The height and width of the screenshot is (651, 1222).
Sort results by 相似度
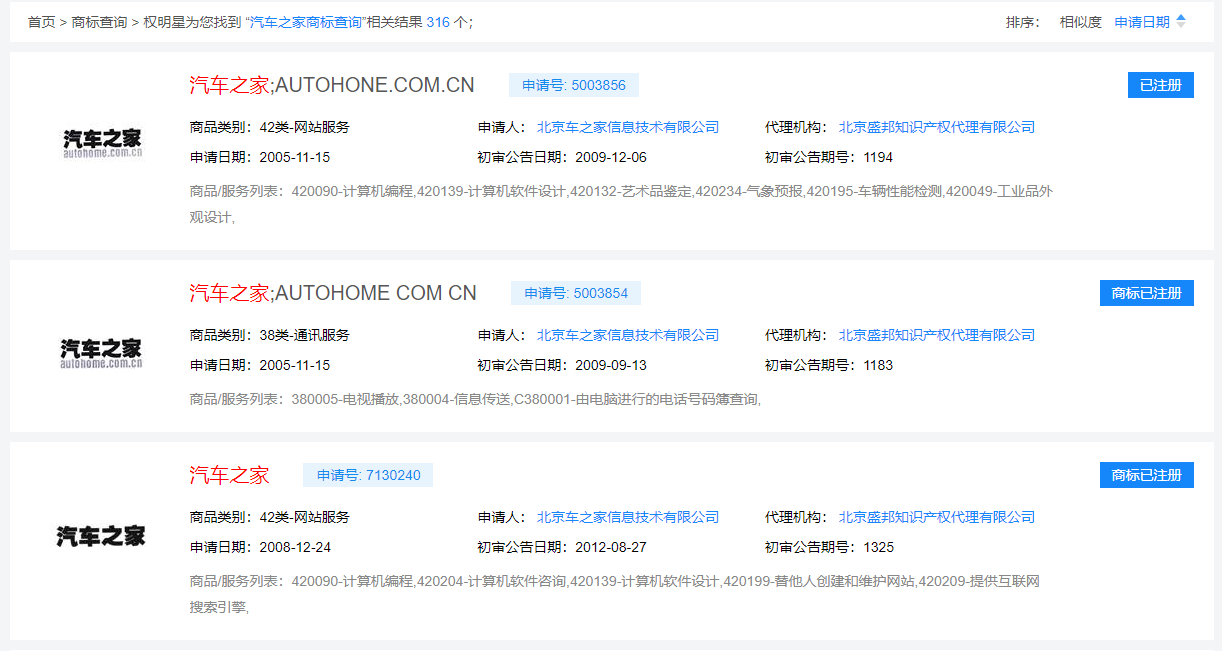pos(1081,22)
